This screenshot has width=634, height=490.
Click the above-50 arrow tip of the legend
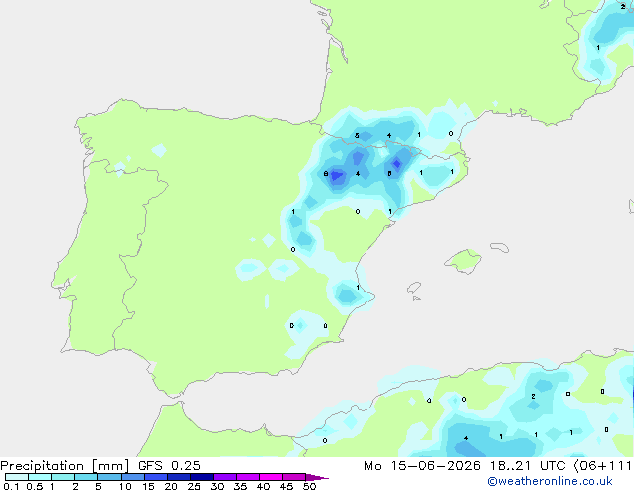click(x=317, y=477)
